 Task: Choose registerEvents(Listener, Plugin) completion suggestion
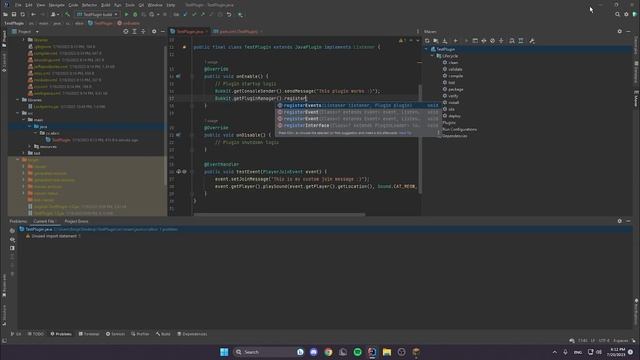tap(358, 105)
